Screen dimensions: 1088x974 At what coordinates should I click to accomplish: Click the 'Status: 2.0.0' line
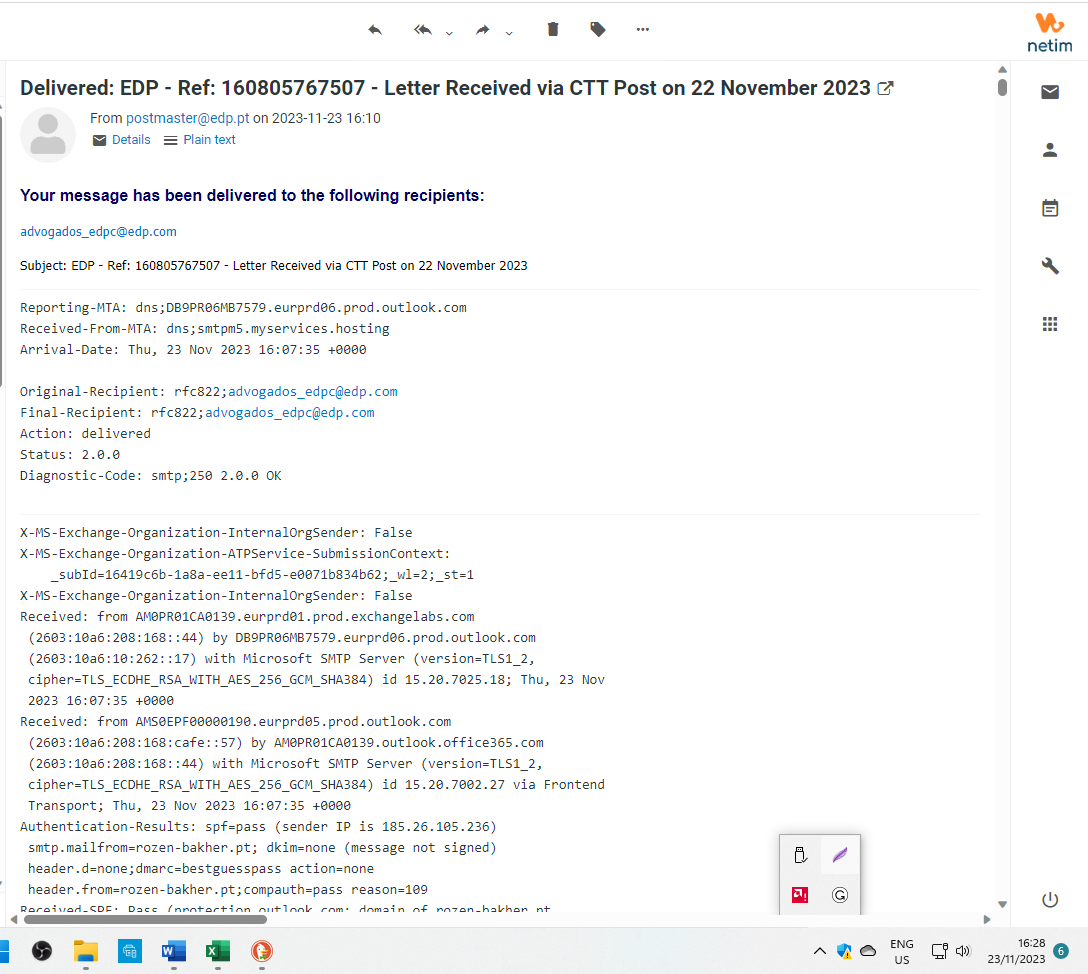point(70,455)
